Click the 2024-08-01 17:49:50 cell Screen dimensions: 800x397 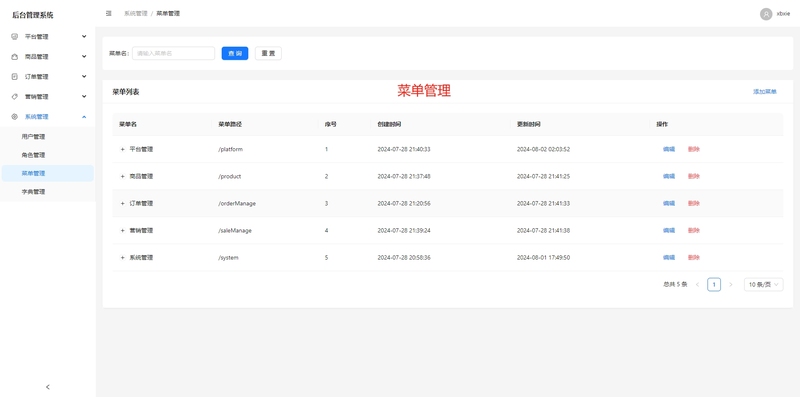(x=543, y=258)
